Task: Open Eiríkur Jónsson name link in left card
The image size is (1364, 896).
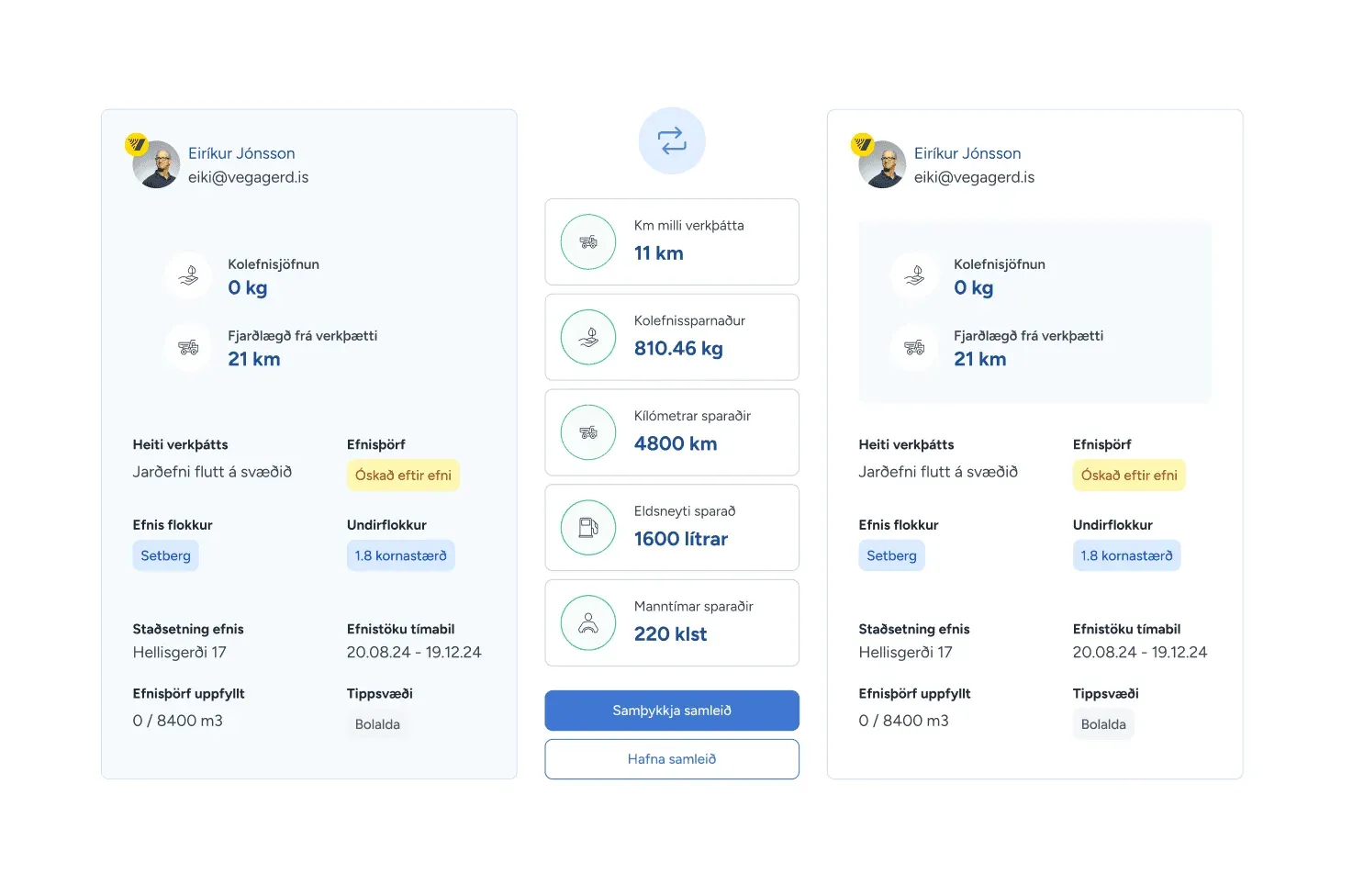Action: [241, 153]
